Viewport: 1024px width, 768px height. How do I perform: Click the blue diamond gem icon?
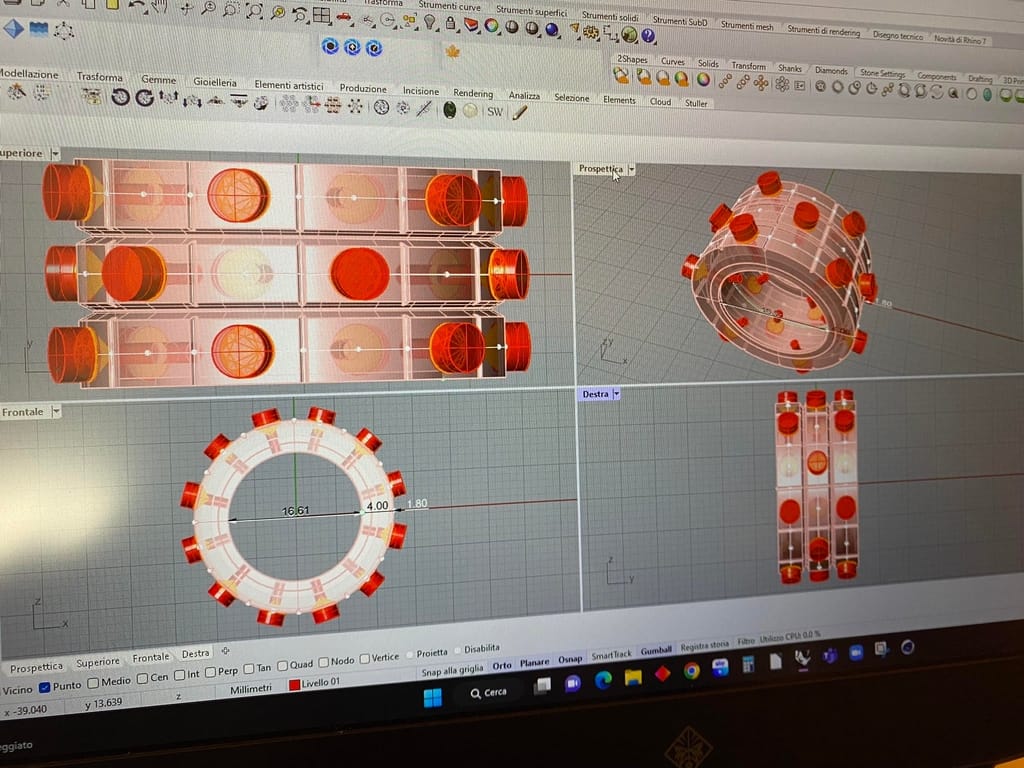tap(14, 28)
